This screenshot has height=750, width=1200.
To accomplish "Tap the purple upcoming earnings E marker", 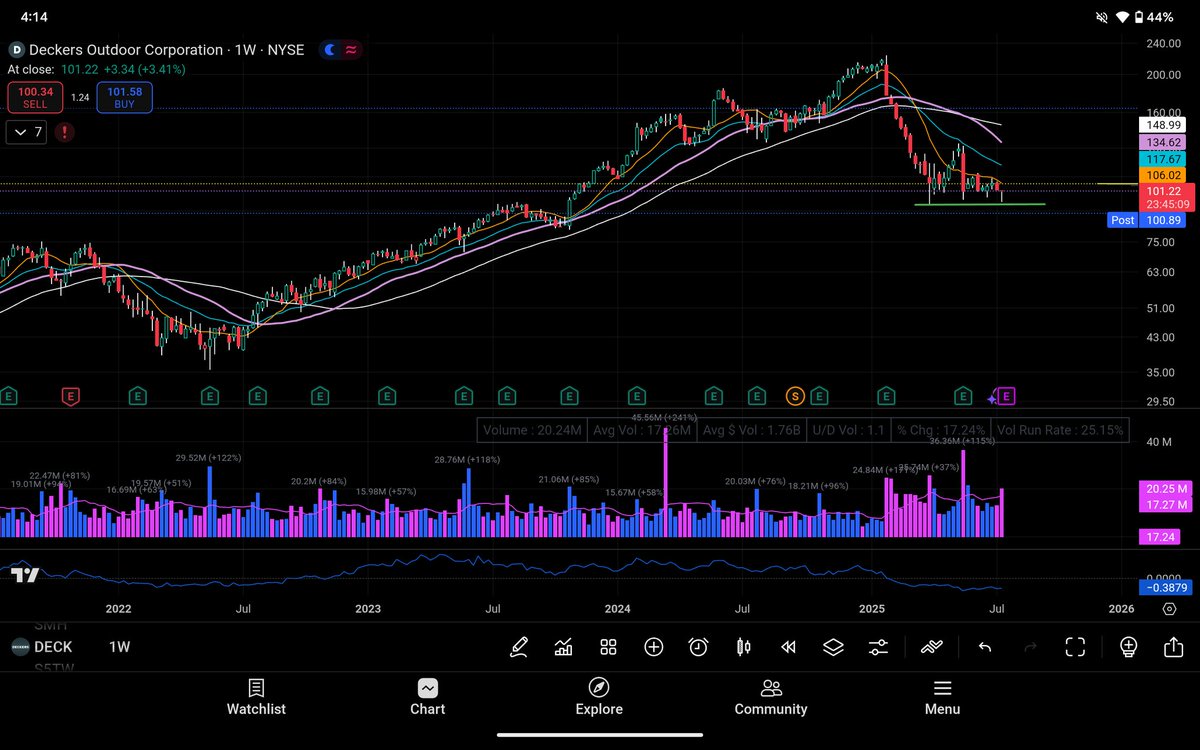I will (x=1006, y=397).
